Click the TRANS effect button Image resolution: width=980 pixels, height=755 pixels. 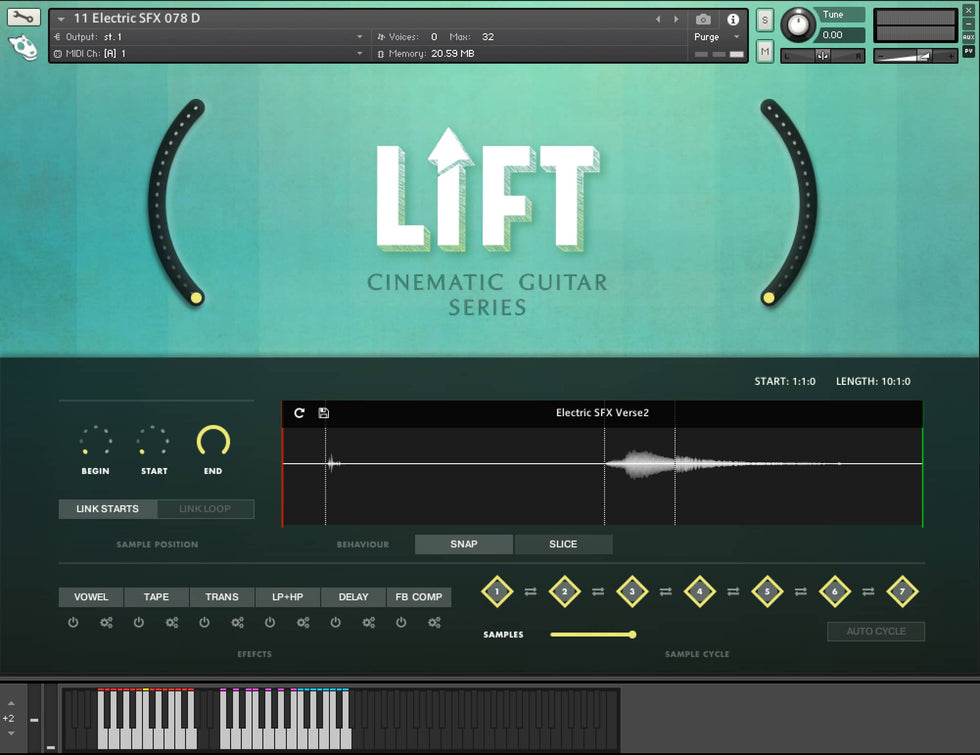tap(222, 597)
